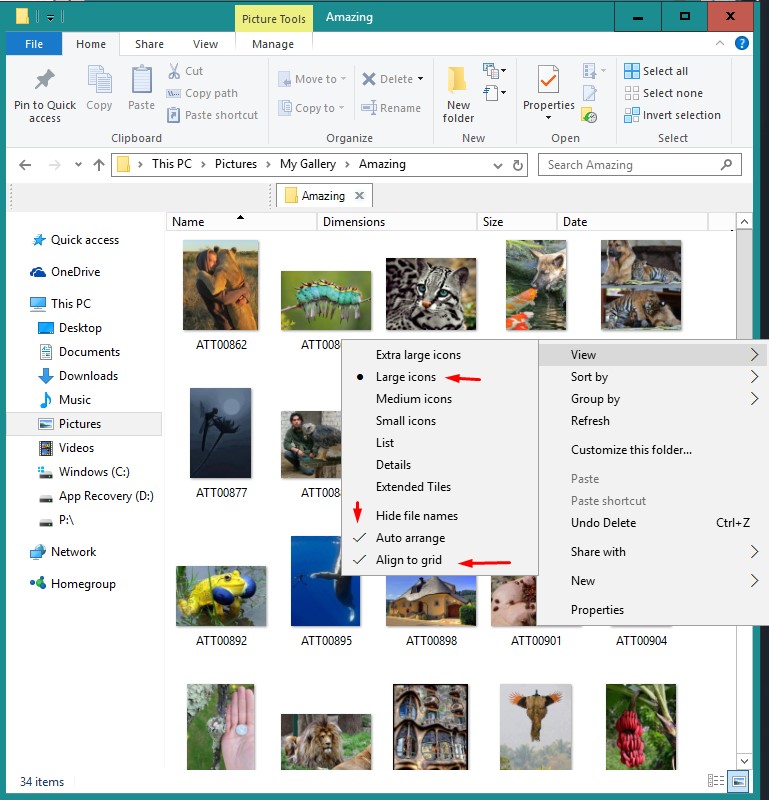Click the New folder icon
Image resolution: width=769 pixels, height=800 pixels.
[457, 81]
